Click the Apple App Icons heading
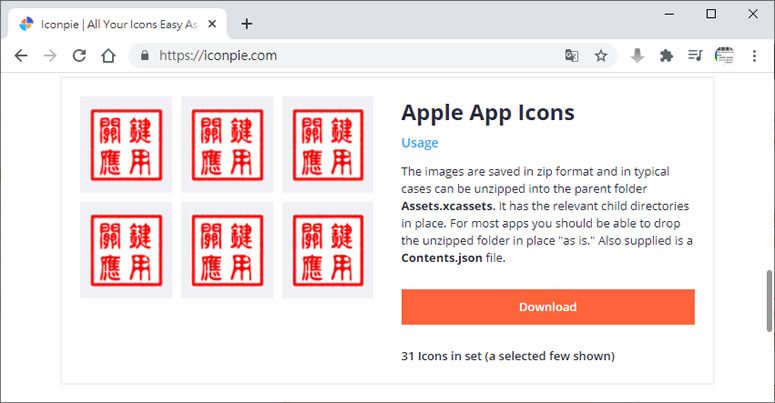Viewport: 775px width, 403px height. click(488, 112)
